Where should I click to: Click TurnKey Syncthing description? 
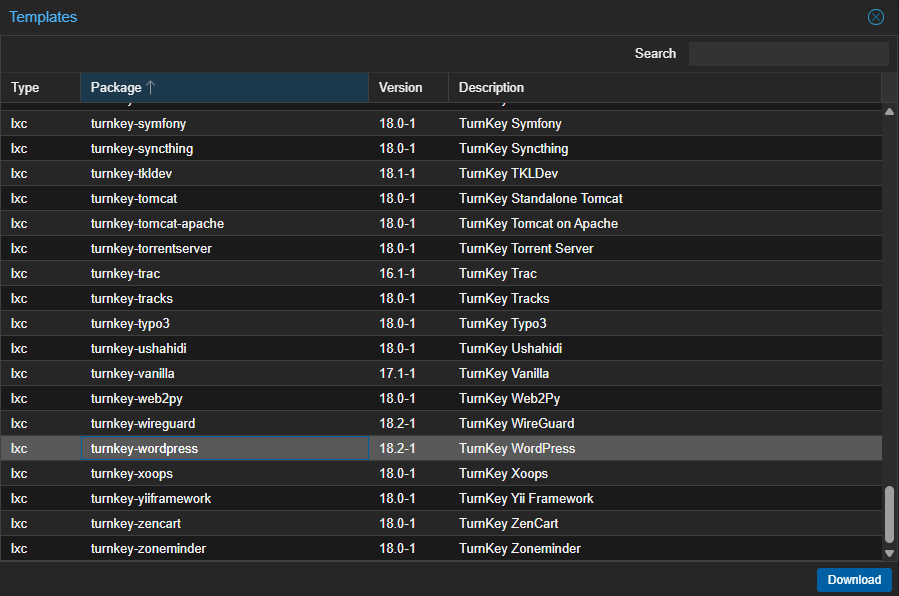(513, 148)
